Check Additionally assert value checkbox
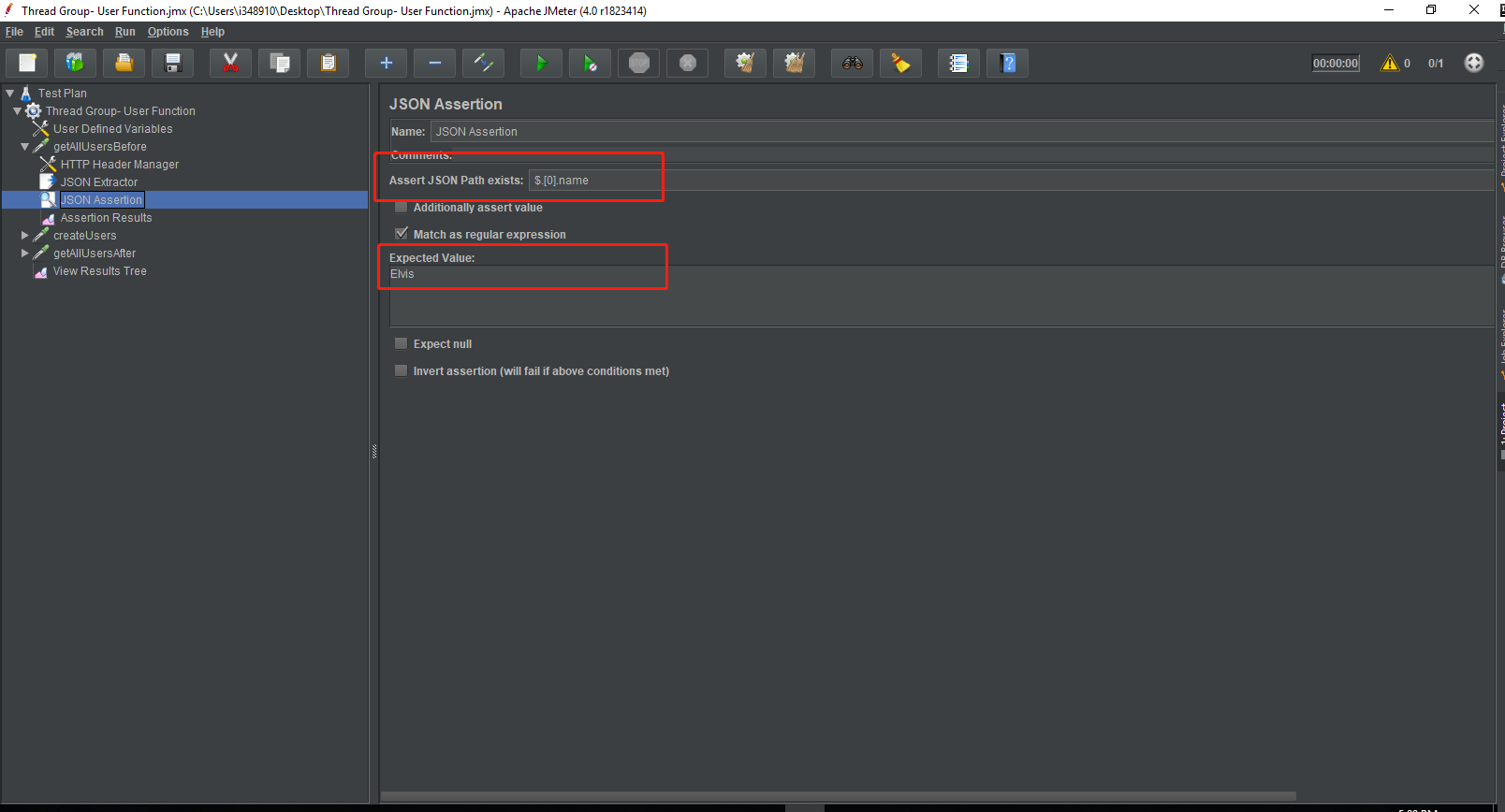 tap(402, 207)
